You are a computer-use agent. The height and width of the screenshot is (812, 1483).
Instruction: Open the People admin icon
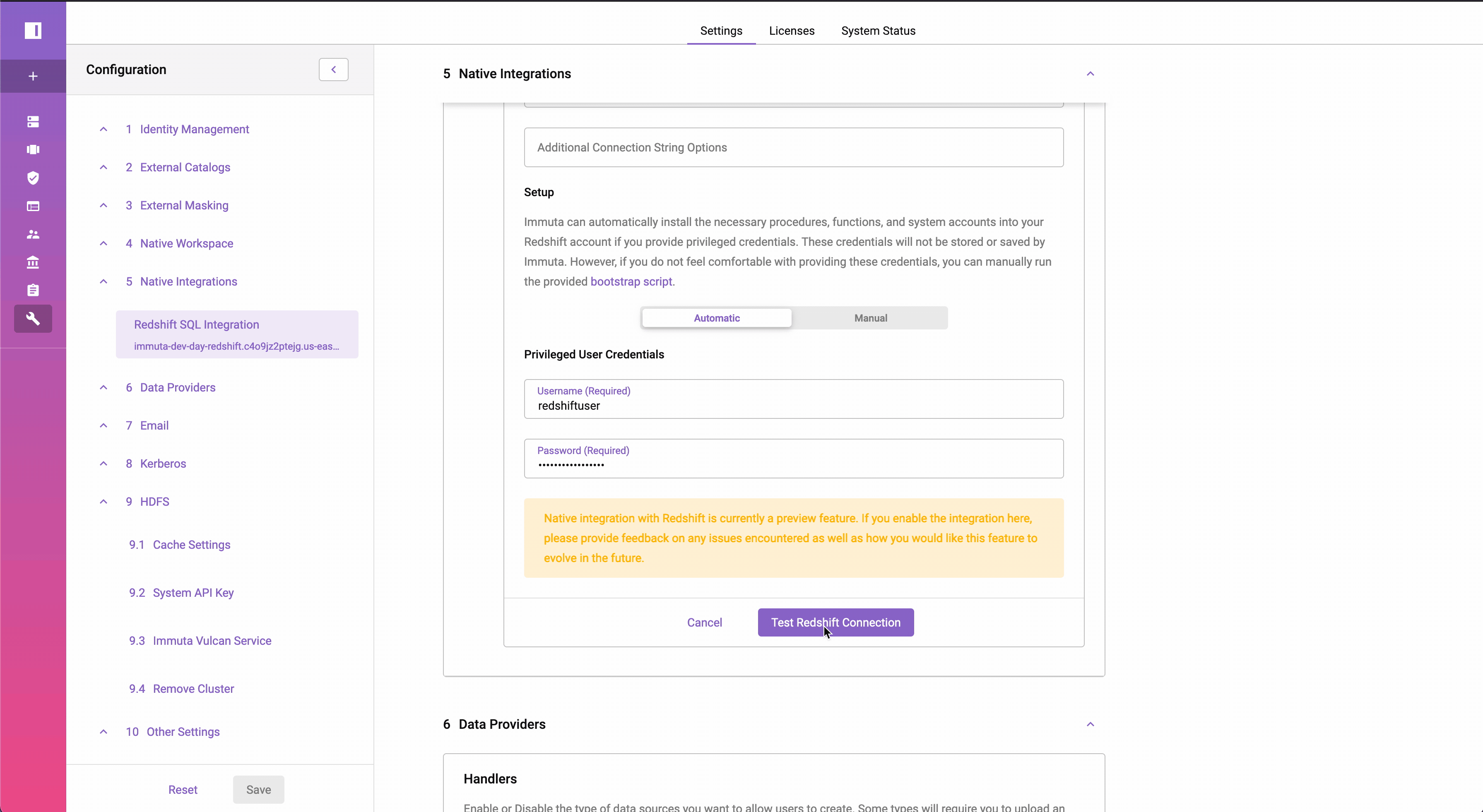pyautogui.click(x=33, y=234)
